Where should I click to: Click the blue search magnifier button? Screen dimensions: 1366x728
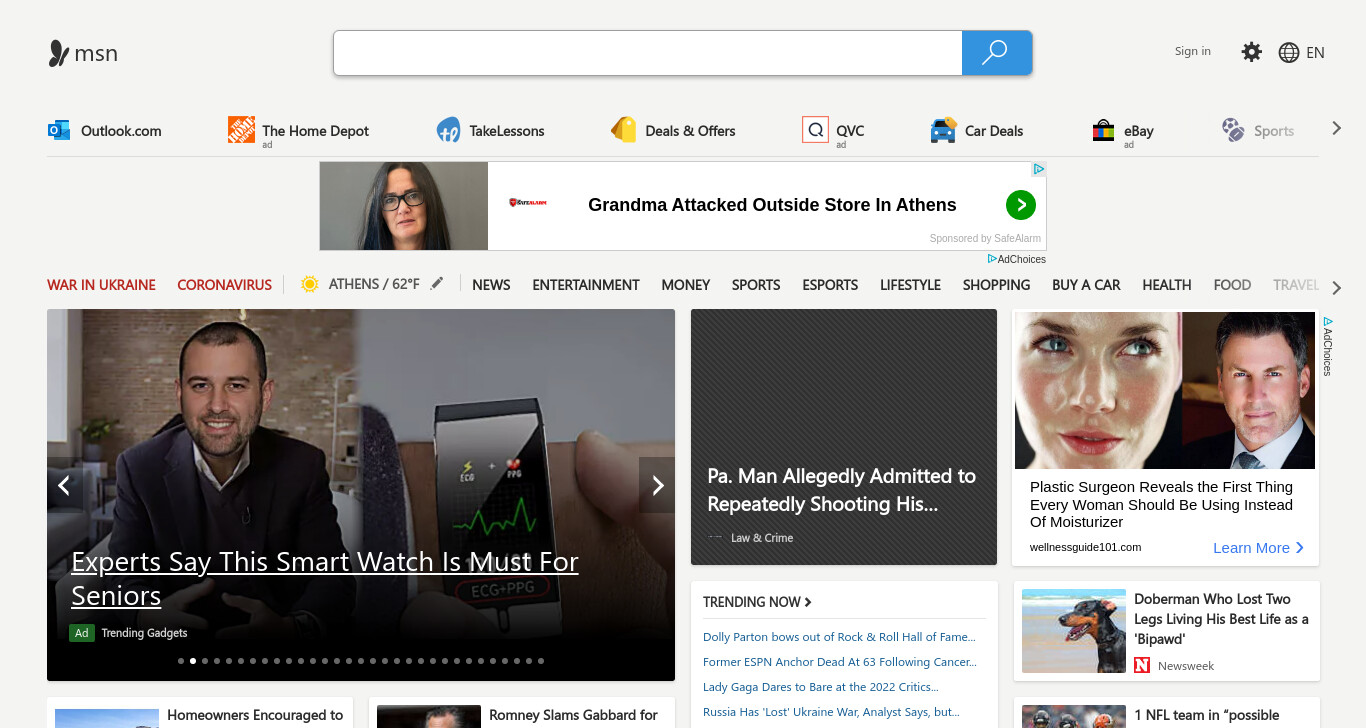point(996,53)
